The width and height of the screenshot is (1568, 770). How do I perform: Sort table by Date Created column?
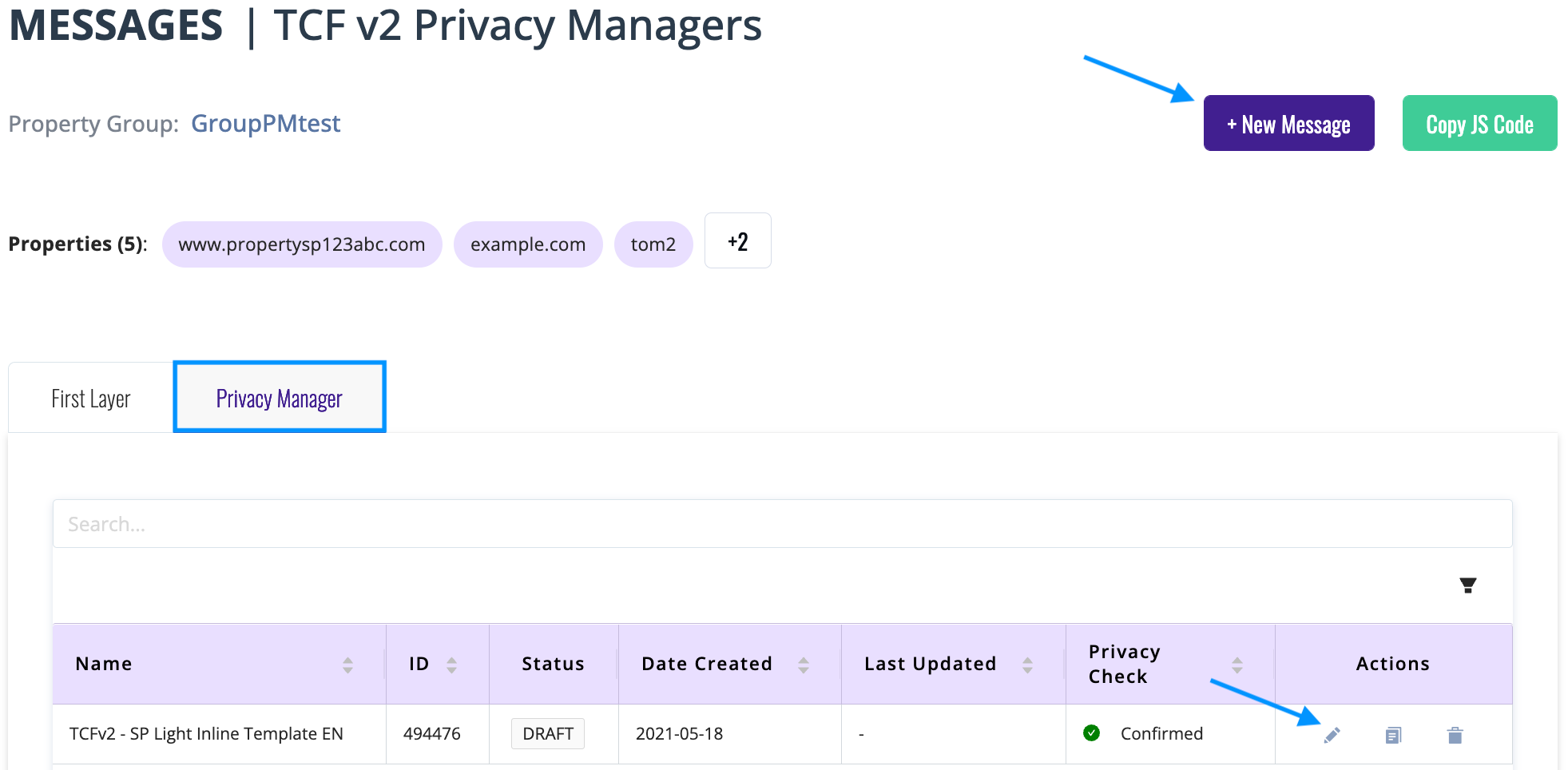tap(803, 665)
